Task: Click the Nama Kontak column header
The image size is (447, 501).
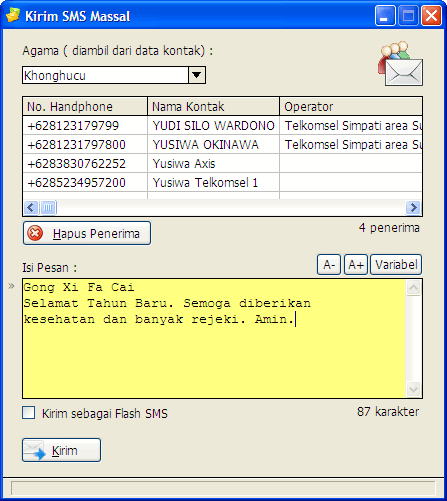Action: [x=213, y=107]
